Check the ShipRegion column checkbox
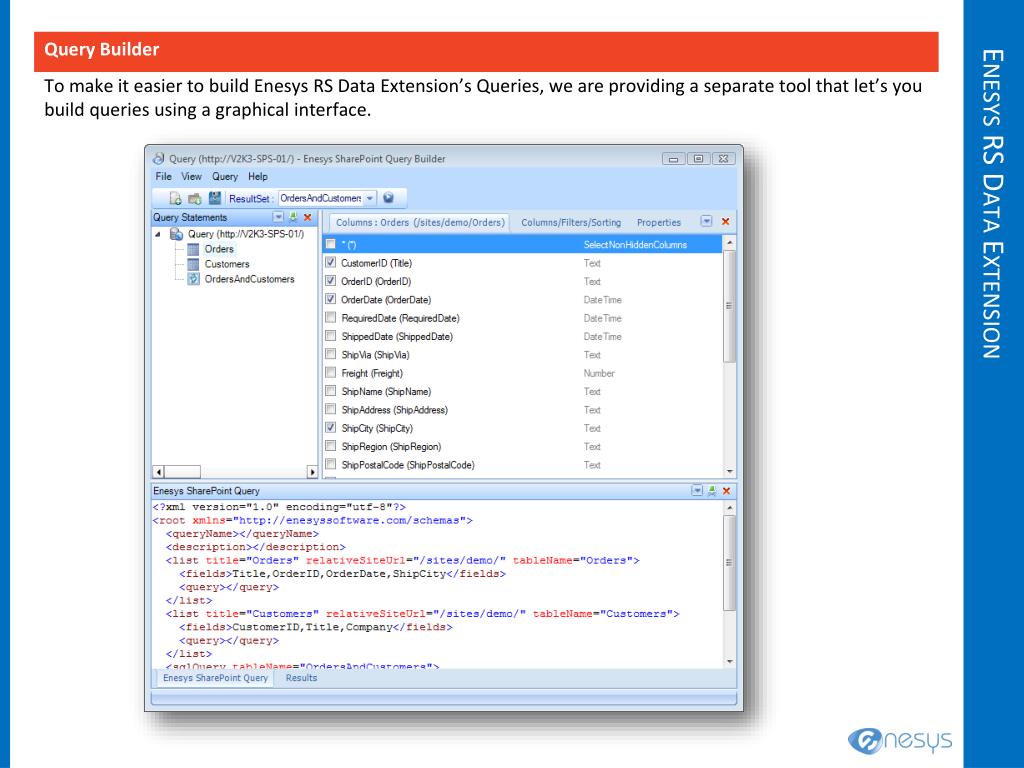The width and height of the screenshot is (1024, 768). pos(330,446)
